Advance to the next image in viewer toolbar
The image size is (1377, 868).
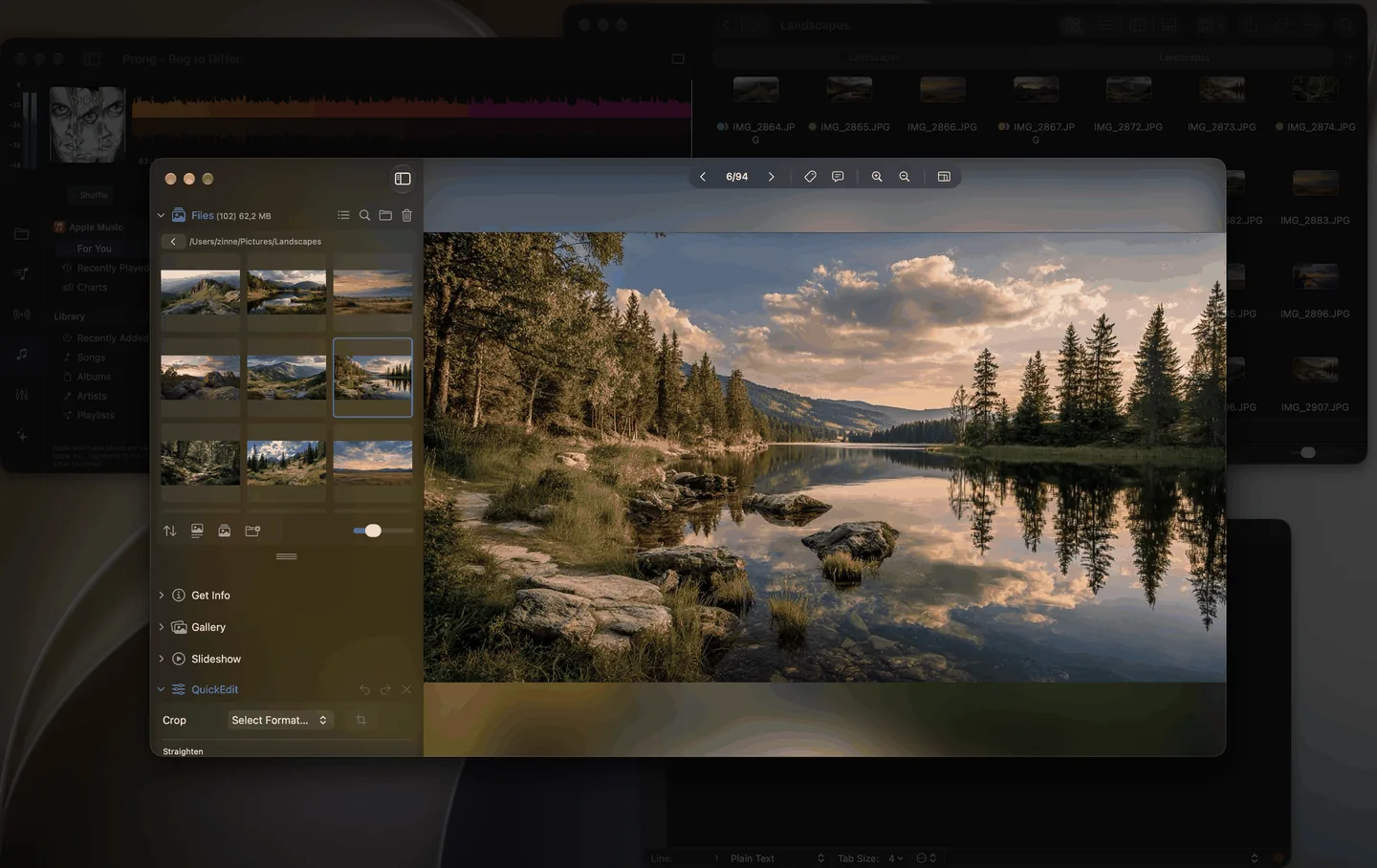tap(771, 177)
